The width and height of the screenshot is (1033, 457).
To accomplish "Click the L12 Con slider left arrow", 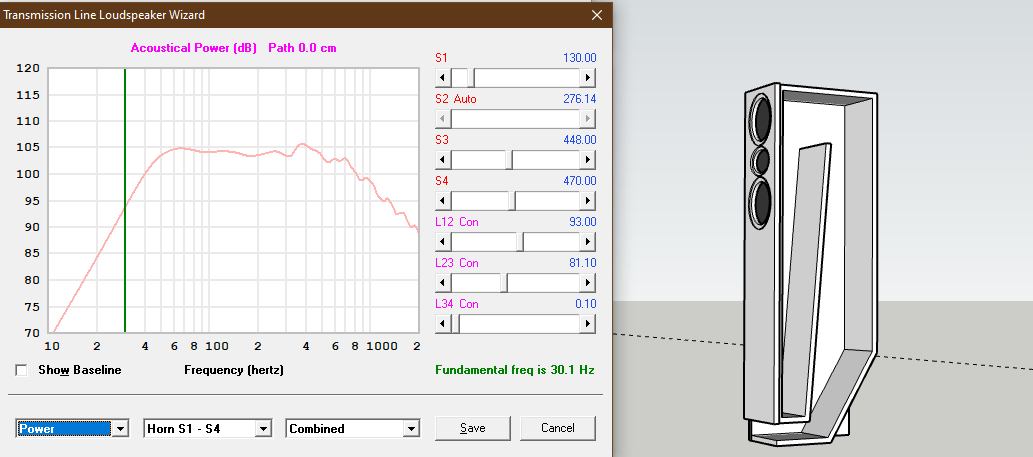I will click(443, 242).
